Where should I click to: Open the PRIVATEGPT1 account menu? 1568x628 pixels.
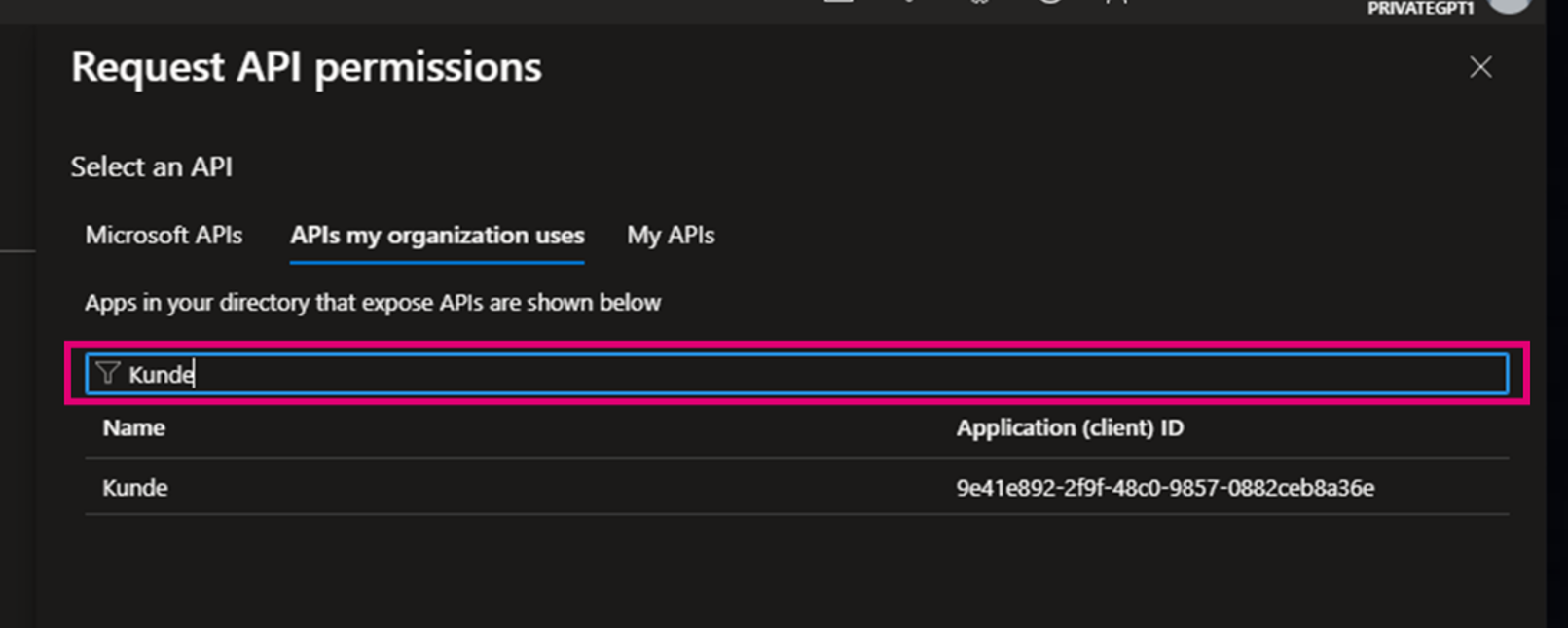tap(1420, 9)
